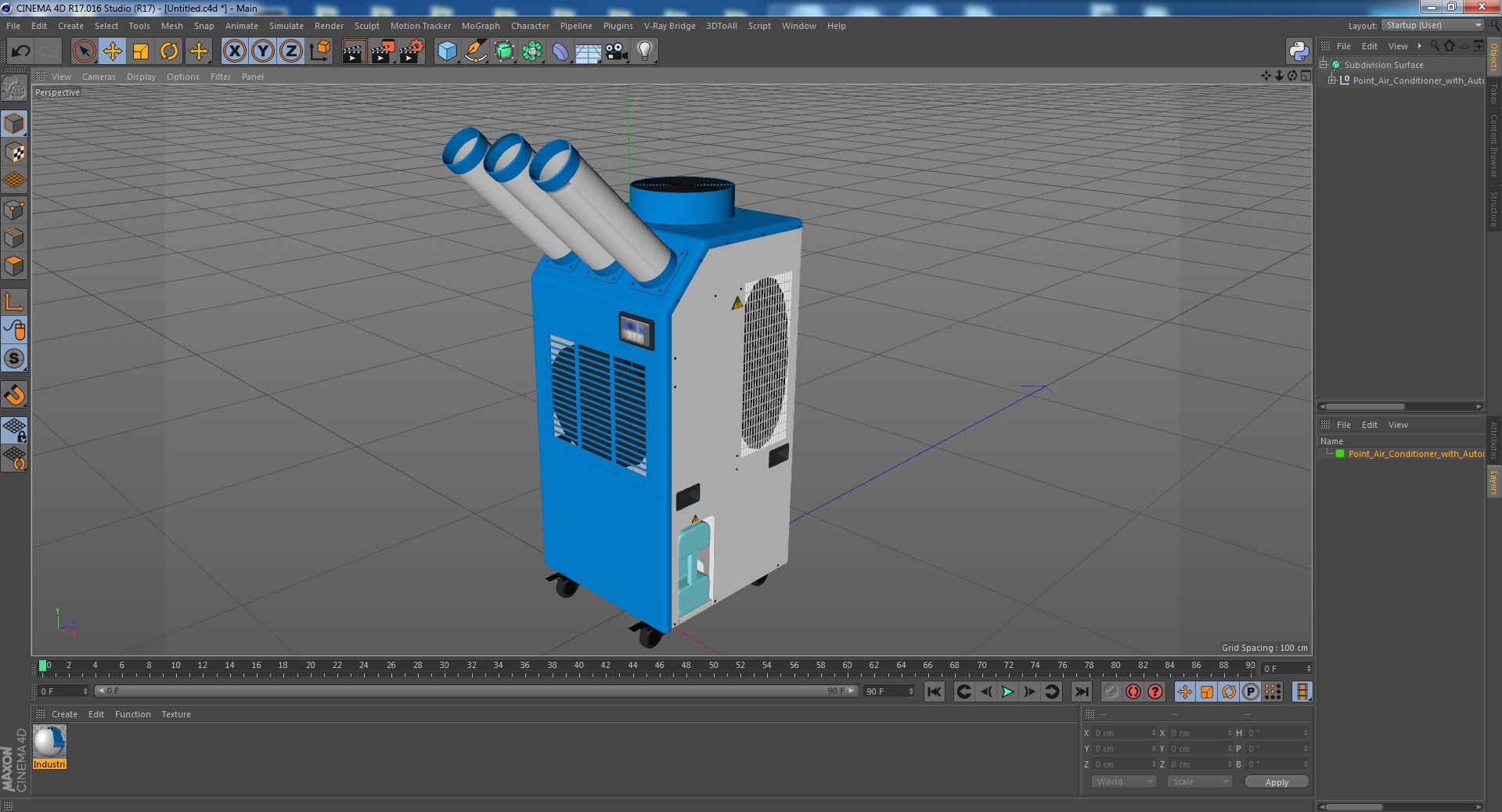Click Object Manager horizontal scrollbar

point(1400,407)
